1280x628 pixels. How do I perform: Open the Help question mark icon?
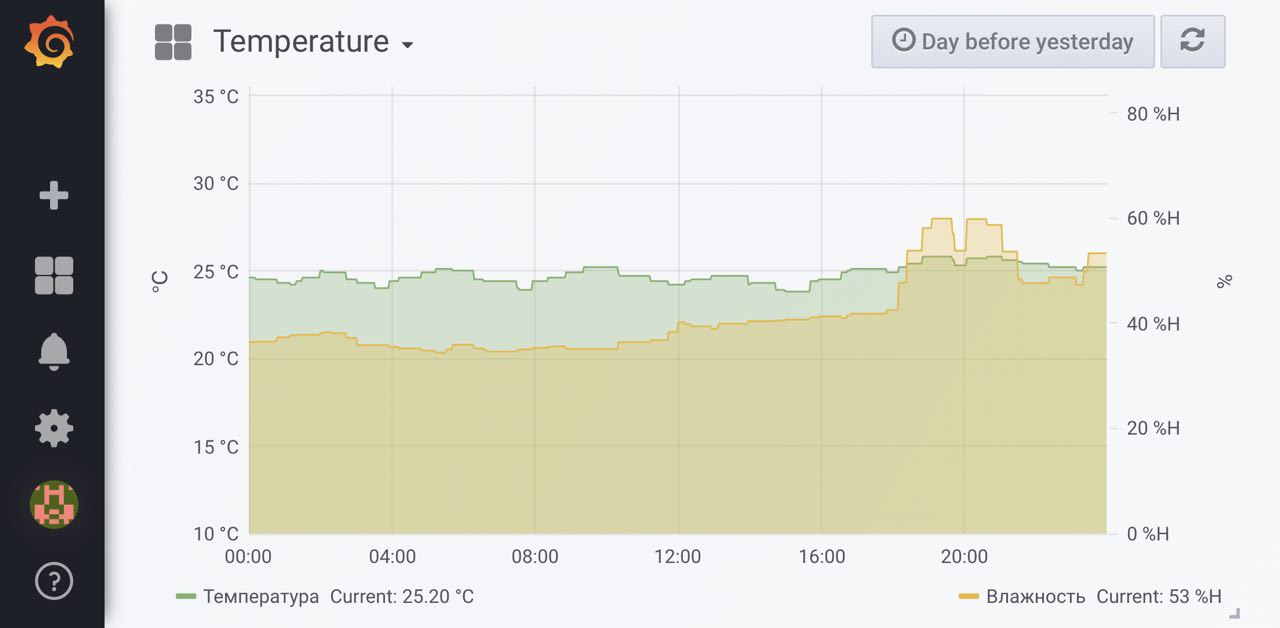tap(54, 581)
